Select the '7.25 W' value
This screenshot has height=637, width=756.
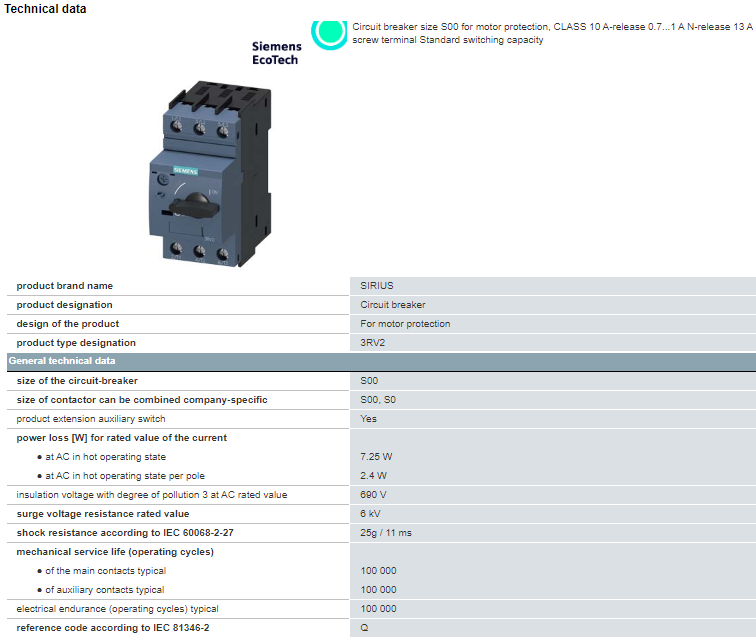click(376, 457)
